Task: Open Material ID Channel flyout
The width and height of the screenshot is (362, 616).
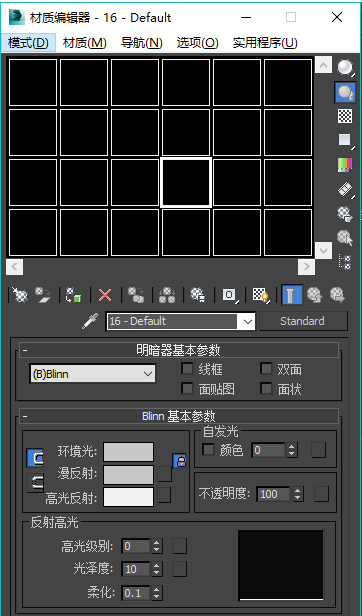Action: point(229,295)
